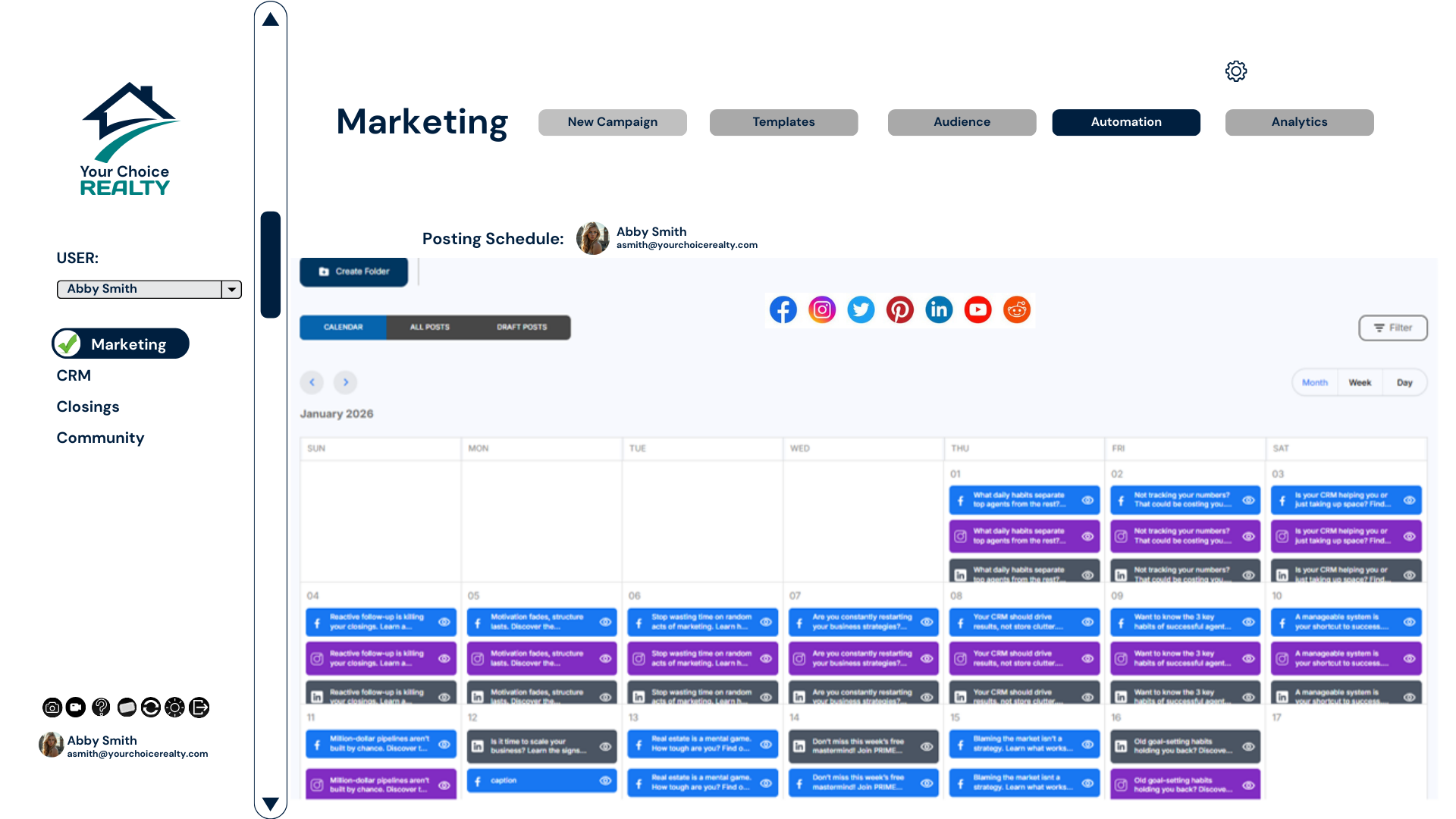Click the green checkmark beside Marketing
Viewport: 1456px width, 819px height.
67,344
